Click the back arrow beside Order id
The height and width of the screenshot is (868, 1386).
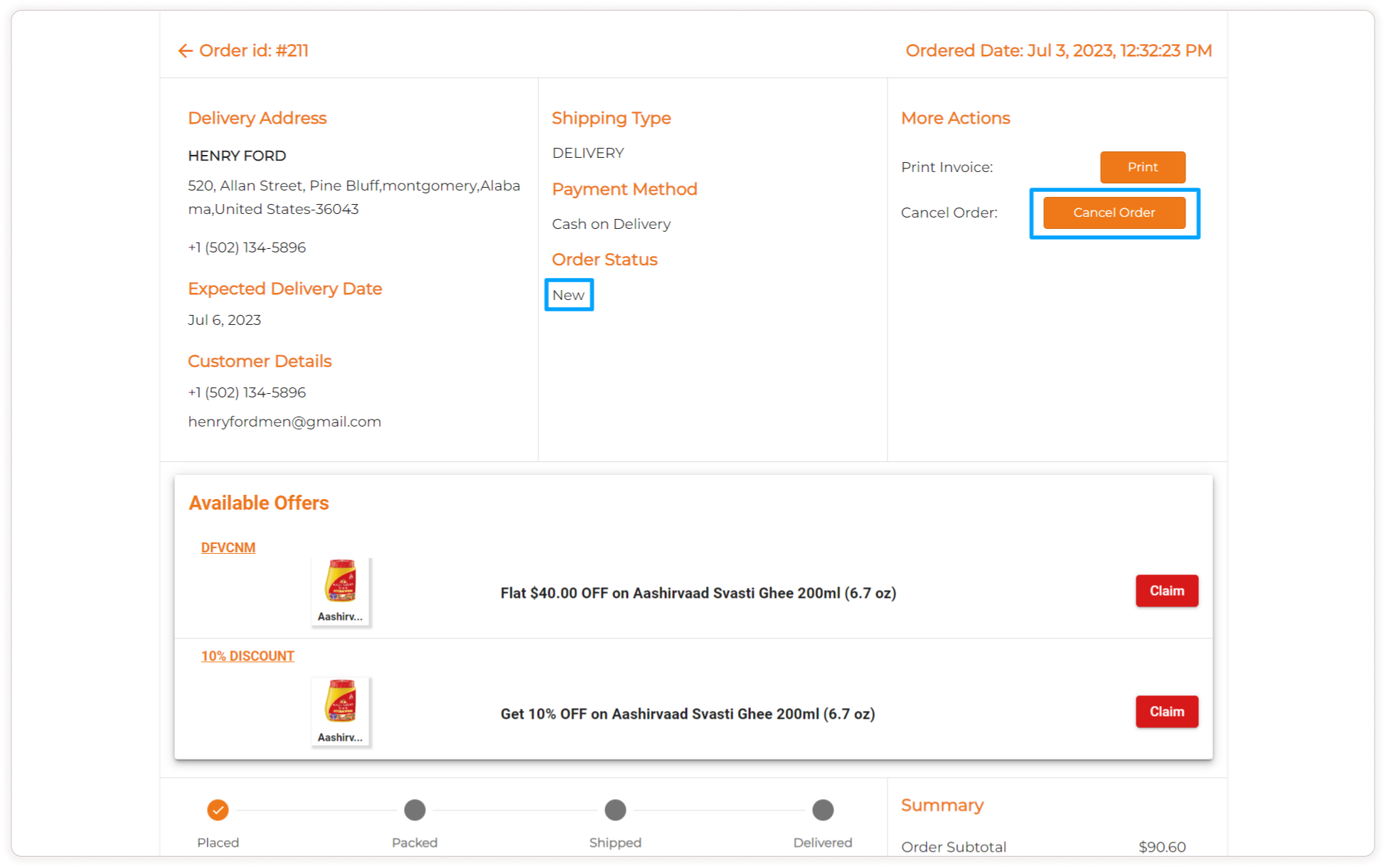(x=185, y=50)
